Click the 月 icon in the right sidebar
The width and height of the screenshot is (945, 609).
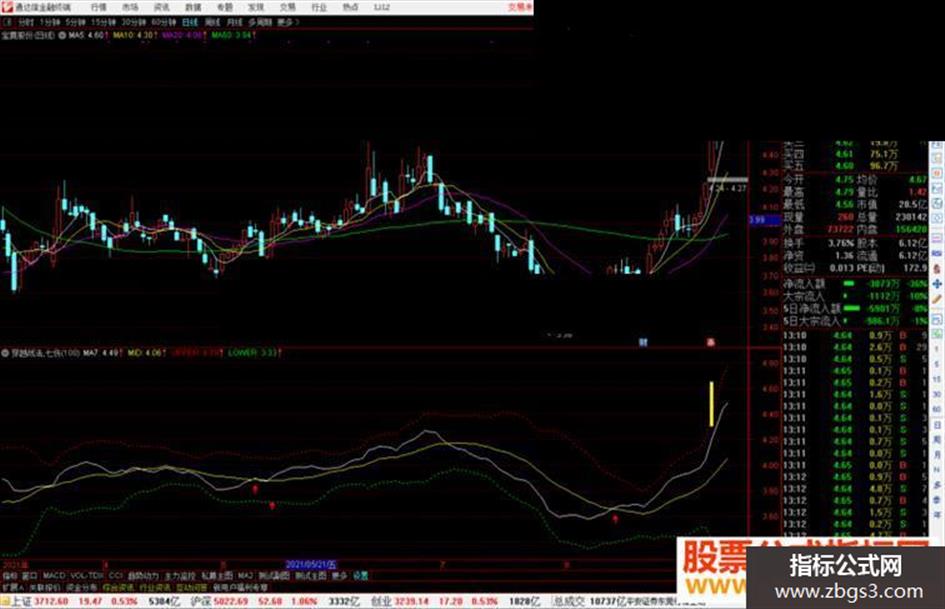[937, 455]
